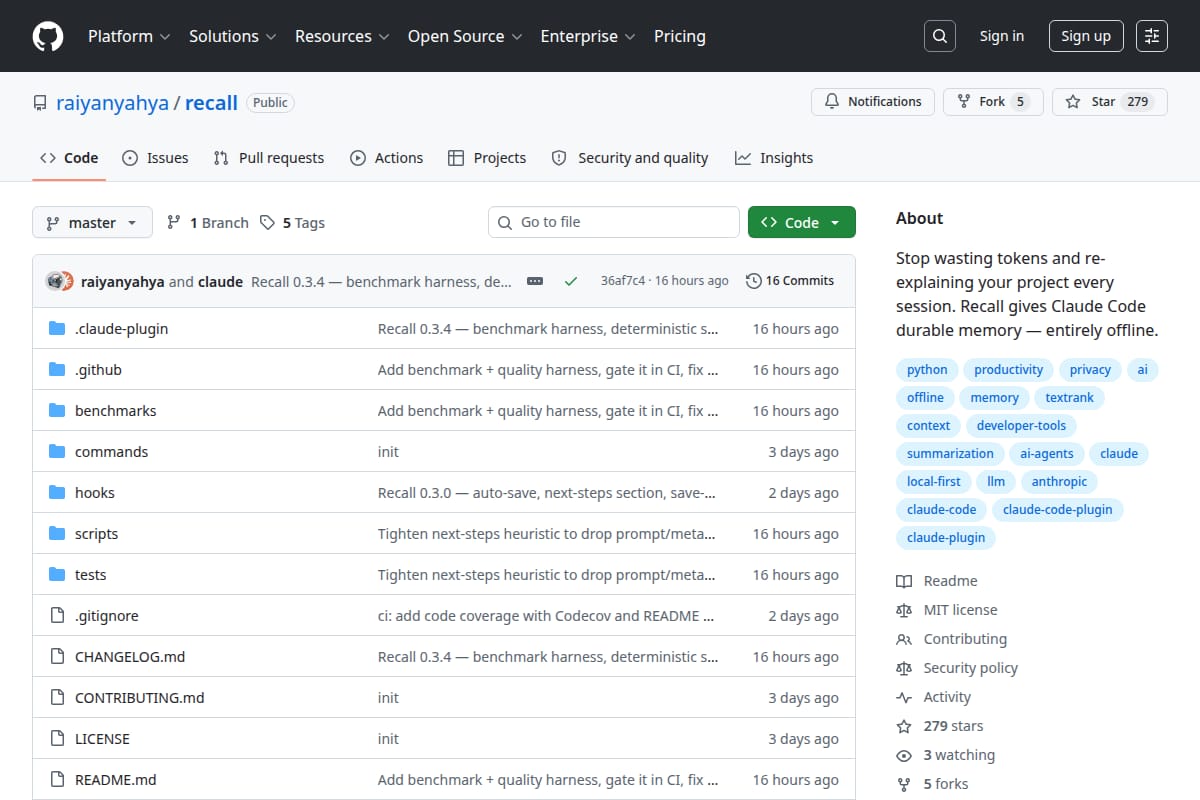This screenshot has height=800, width=1200.
Task: Open commit hash 36af7c4
Action: [623, 281]
